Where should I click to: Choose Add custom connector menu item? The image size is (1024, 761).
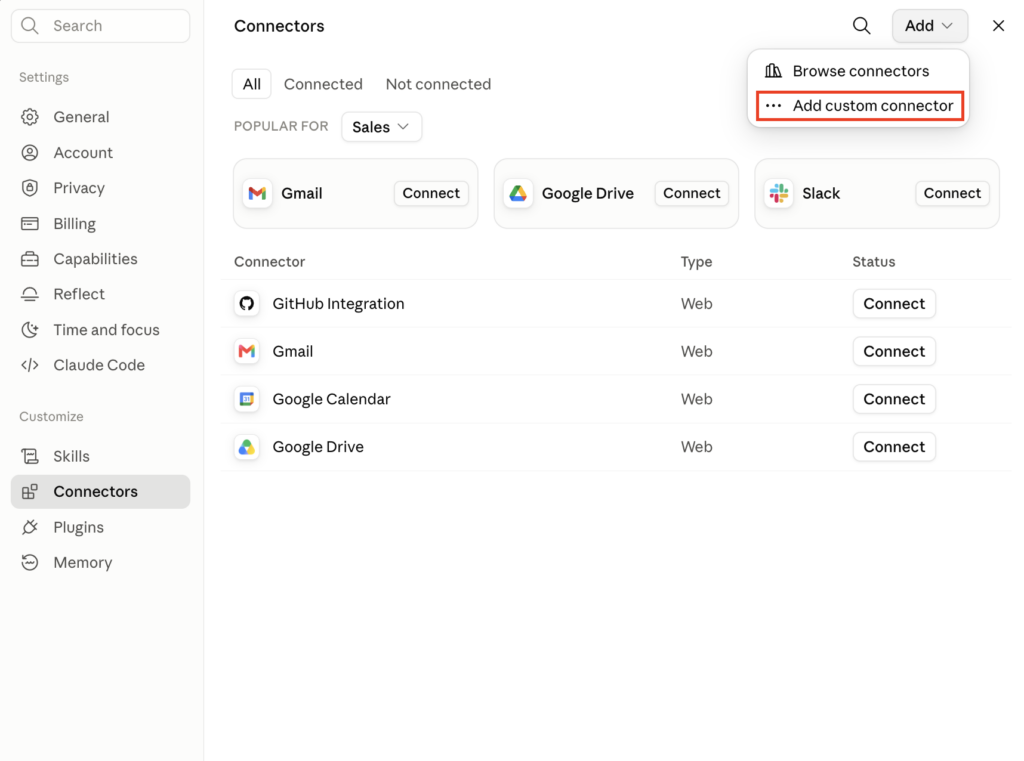[860, 106]
